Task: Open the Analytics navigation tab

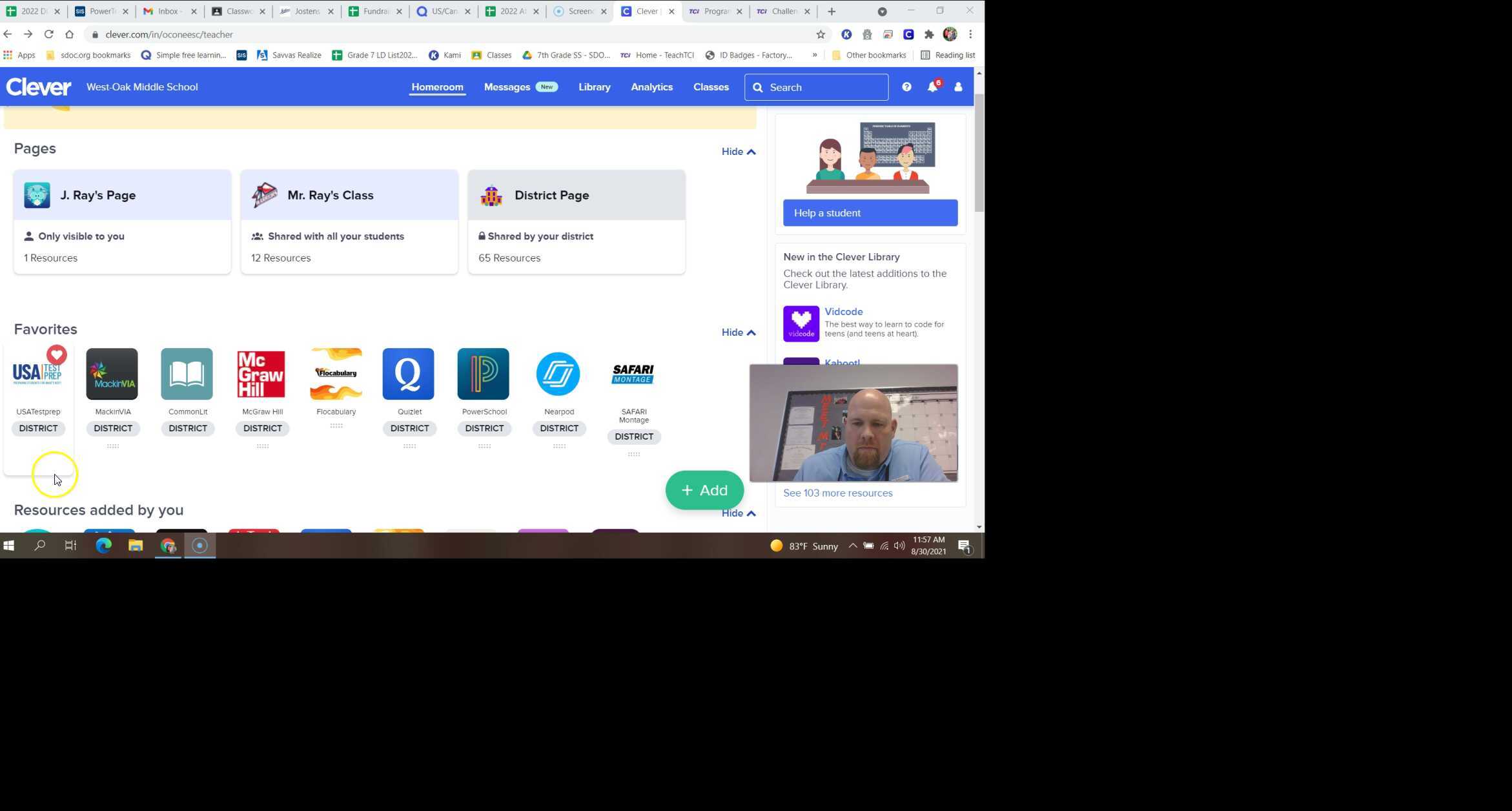Action: (x=651, y=87)
